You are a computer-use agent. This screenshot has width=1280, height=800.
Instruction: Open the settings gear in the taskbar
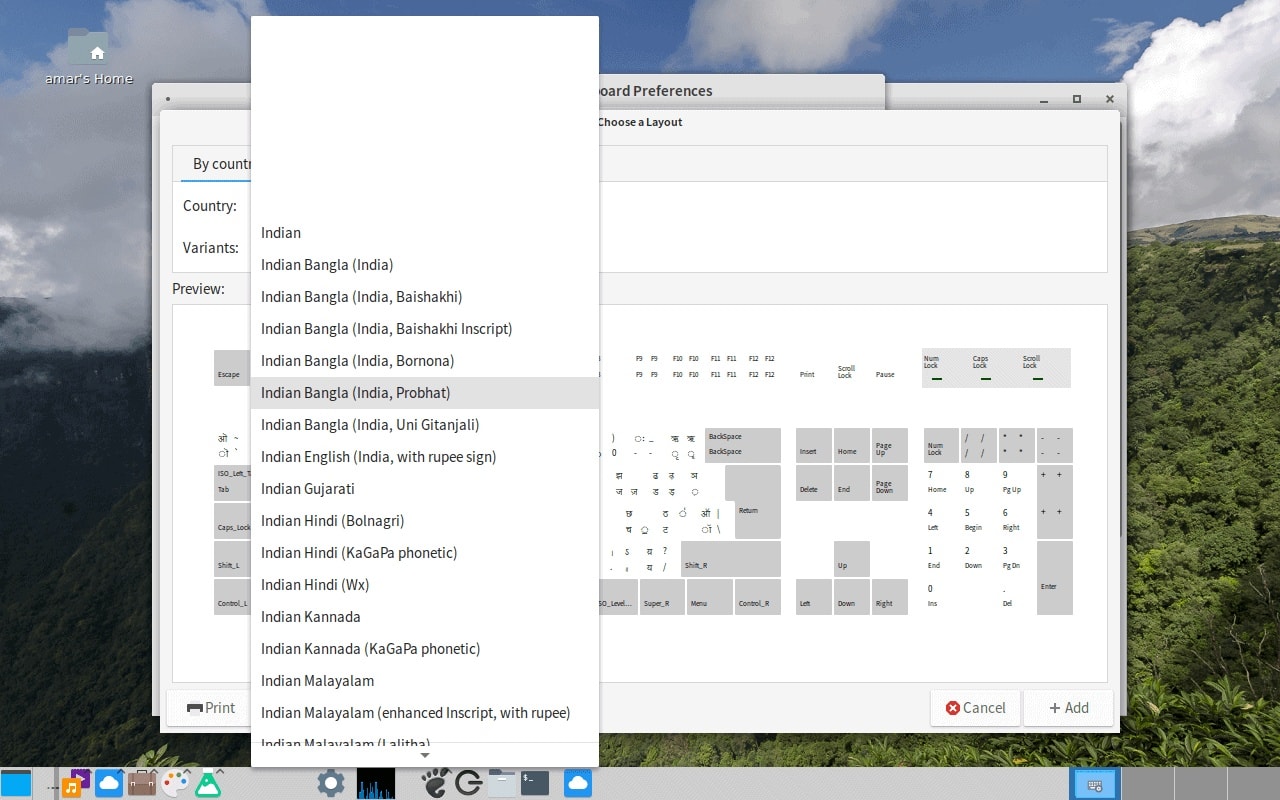[331, 783]
